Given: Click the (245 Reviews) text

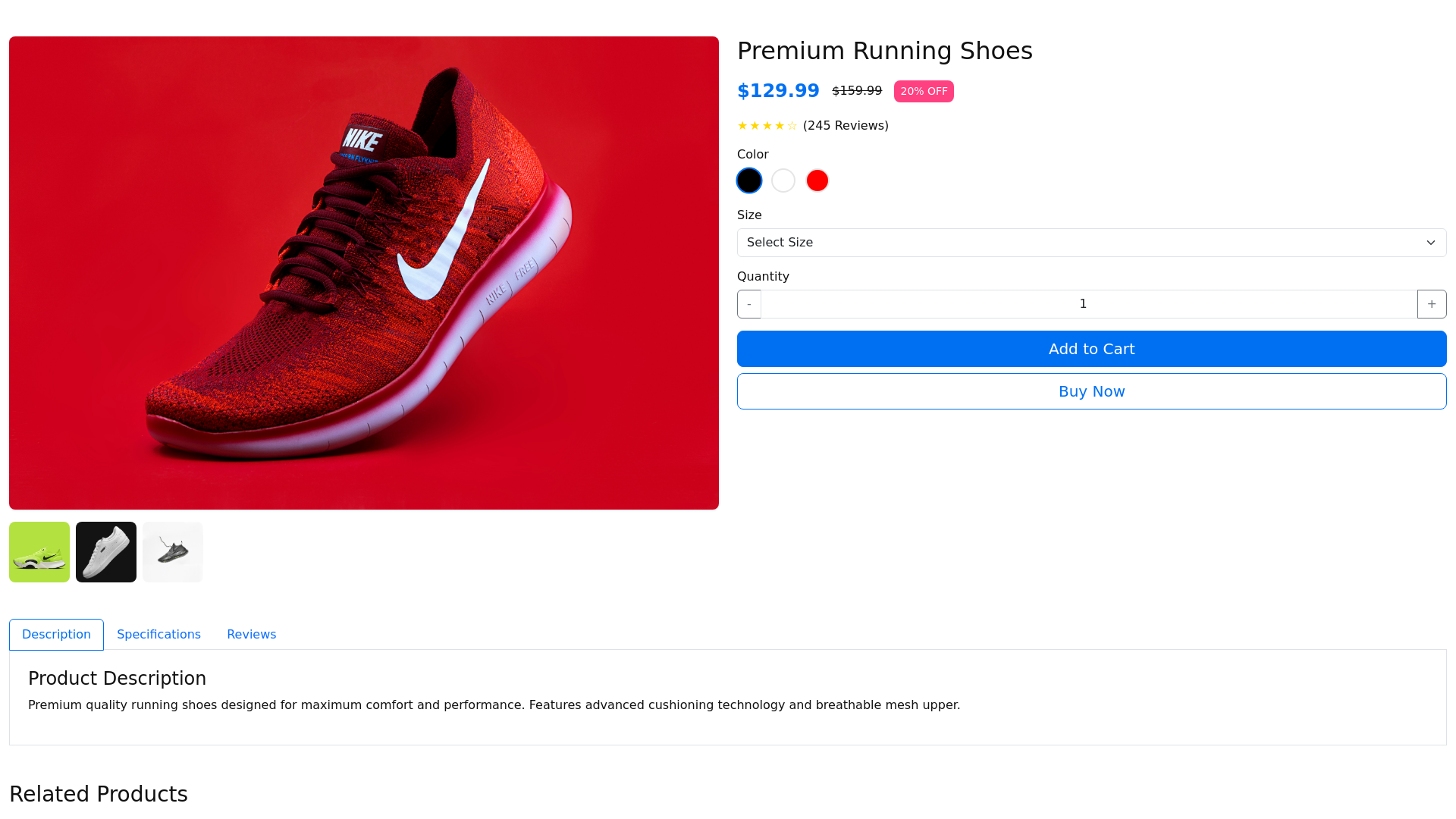Looking at the screenshot, I should pyautogui.click(x=846, y=126).
